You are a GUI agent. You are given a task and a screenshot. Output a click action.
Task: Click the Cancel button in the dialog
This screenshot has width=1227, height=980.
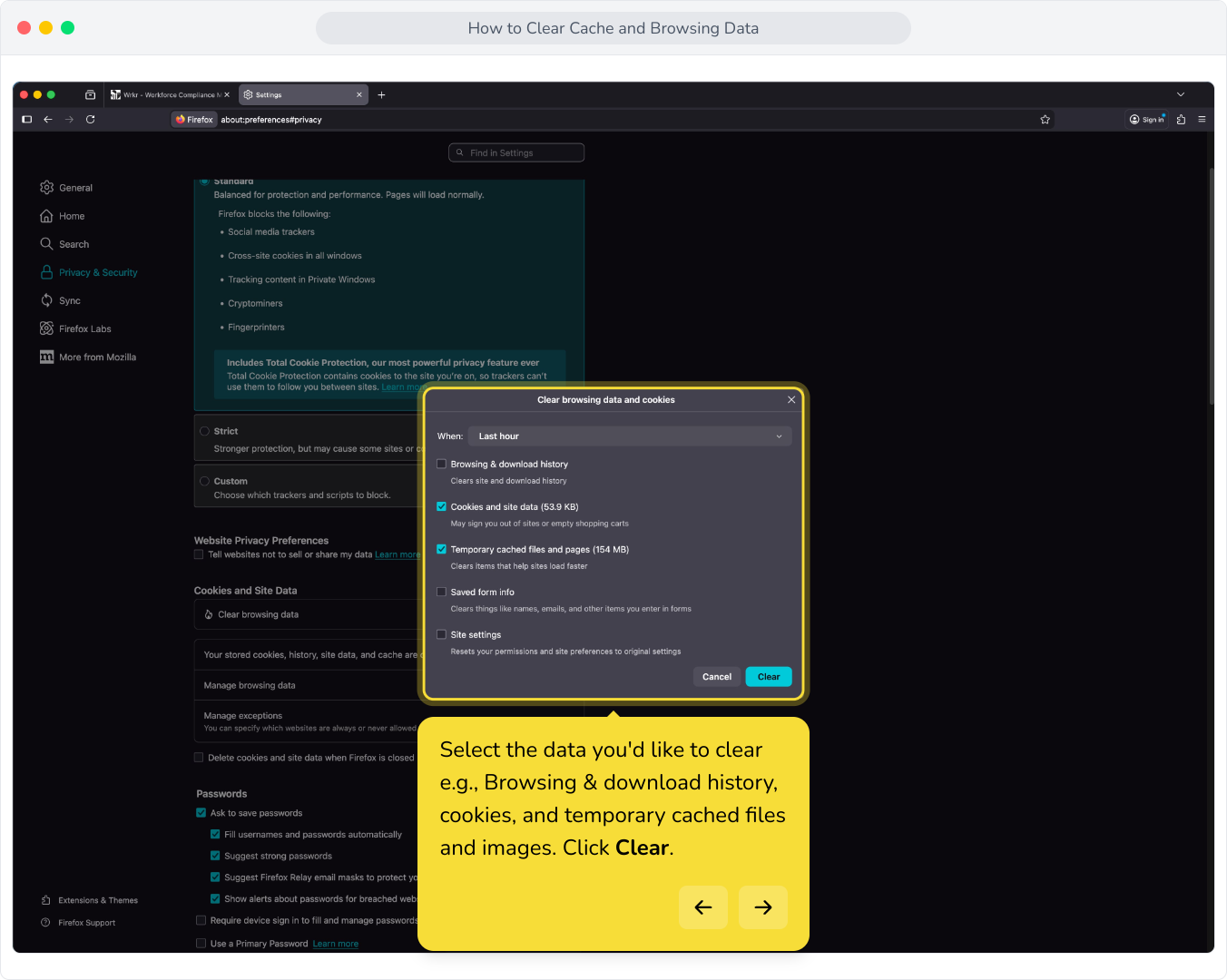717,677
